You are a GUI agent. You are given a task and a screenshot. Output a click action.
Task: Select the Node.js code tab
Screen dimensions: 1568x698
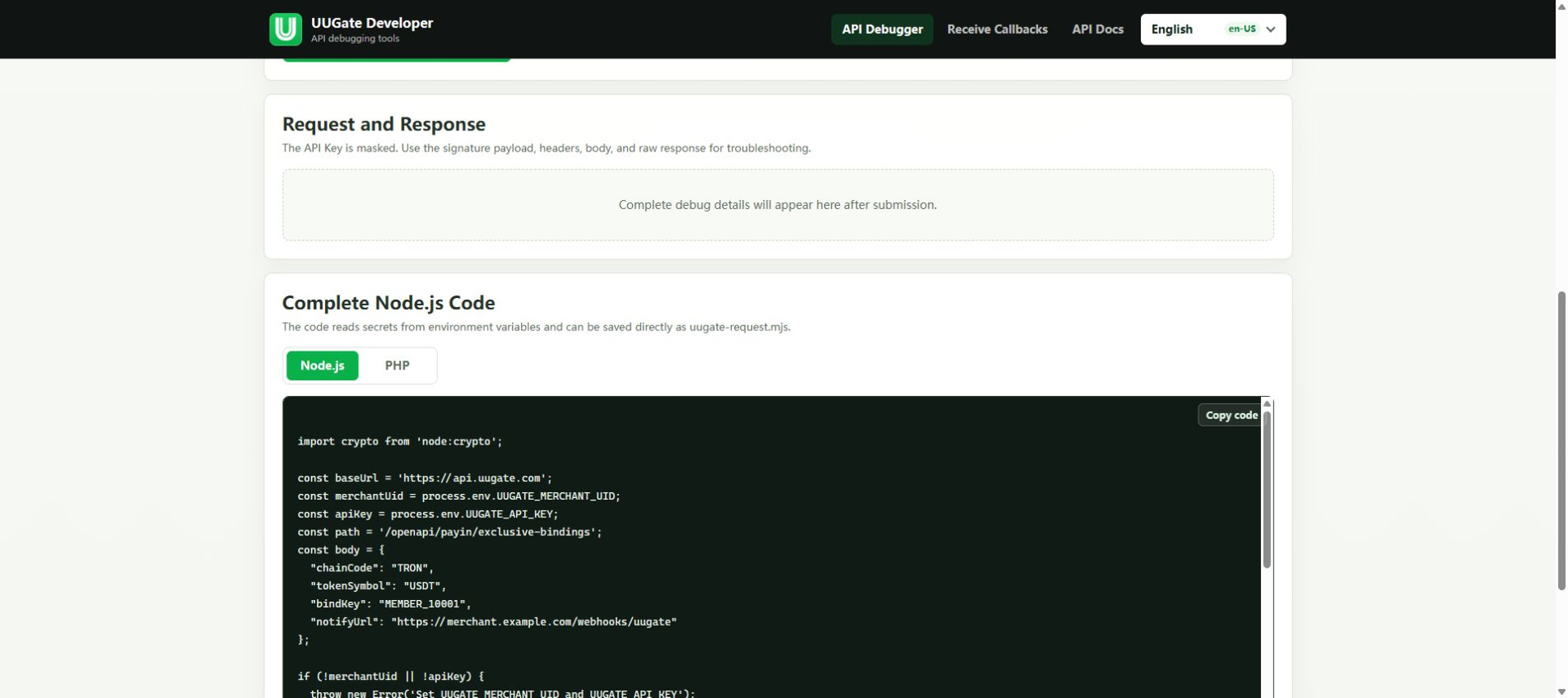tap(322, 366)
